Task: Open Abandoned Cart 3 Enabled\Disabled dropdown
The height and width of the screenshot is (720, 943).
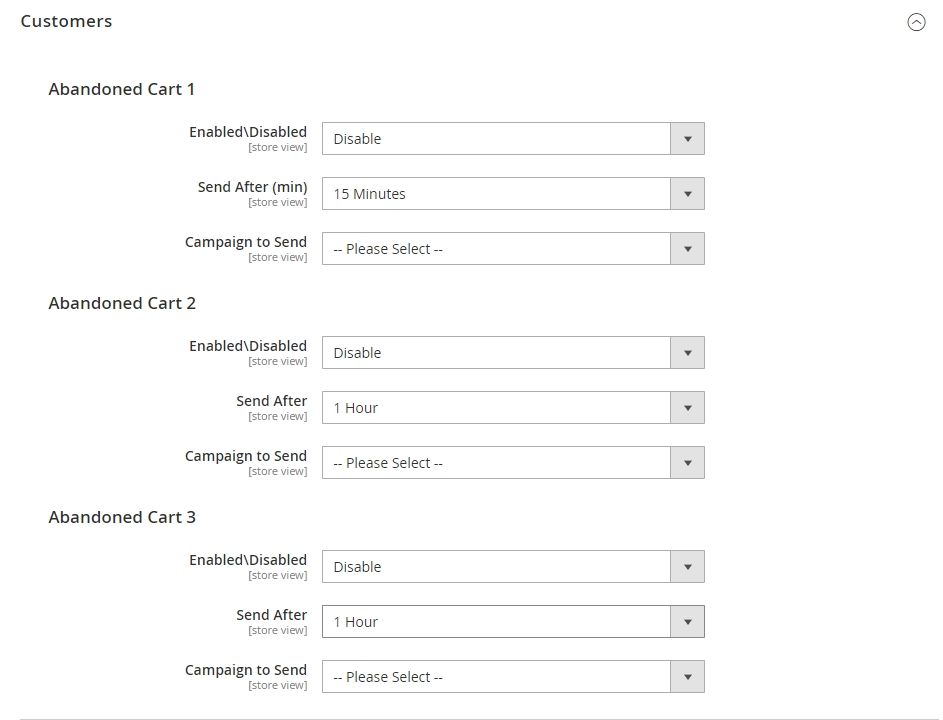Action: (496, 567)
